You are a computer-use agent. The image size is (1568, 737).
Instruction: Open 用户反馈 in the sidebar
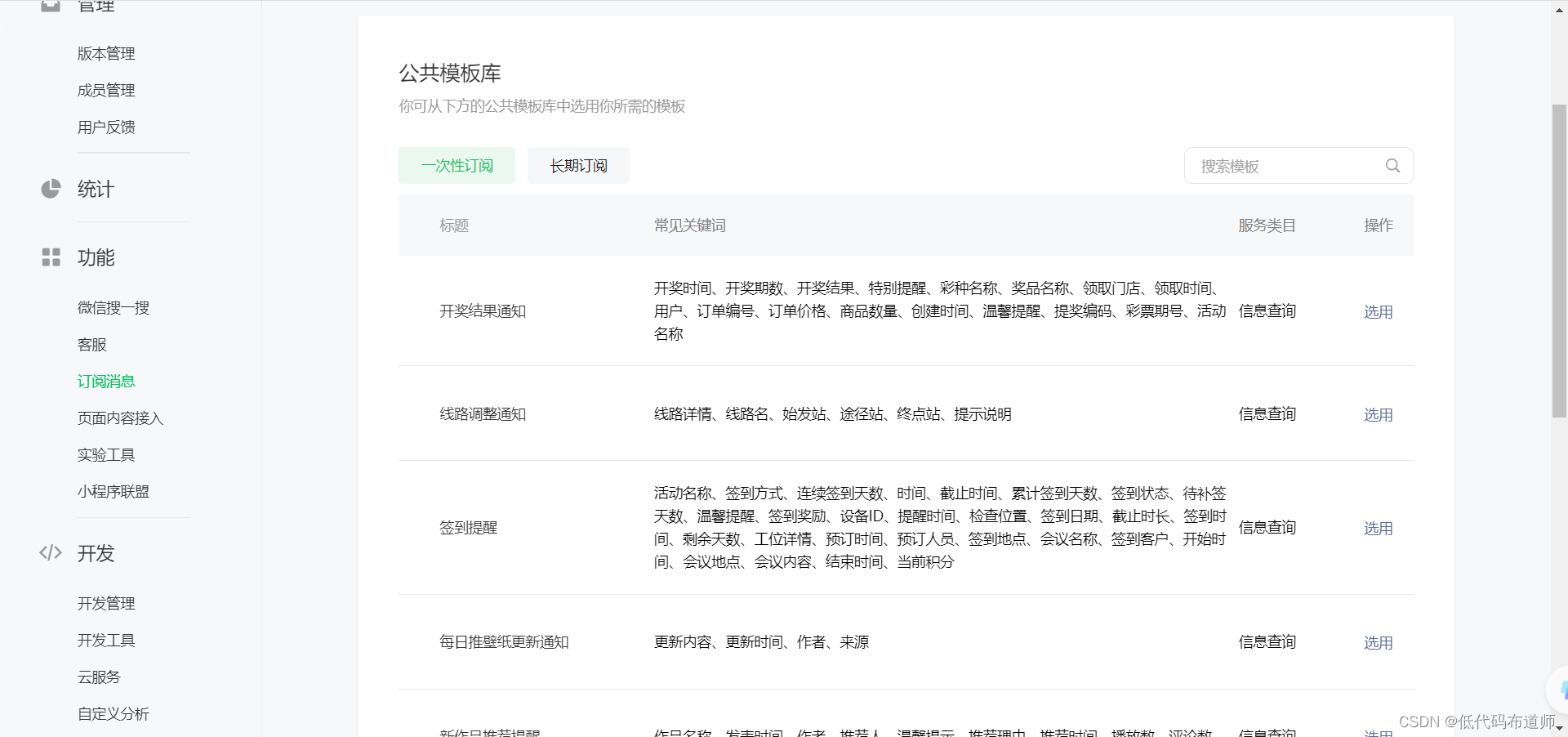(x=106, y=127)
